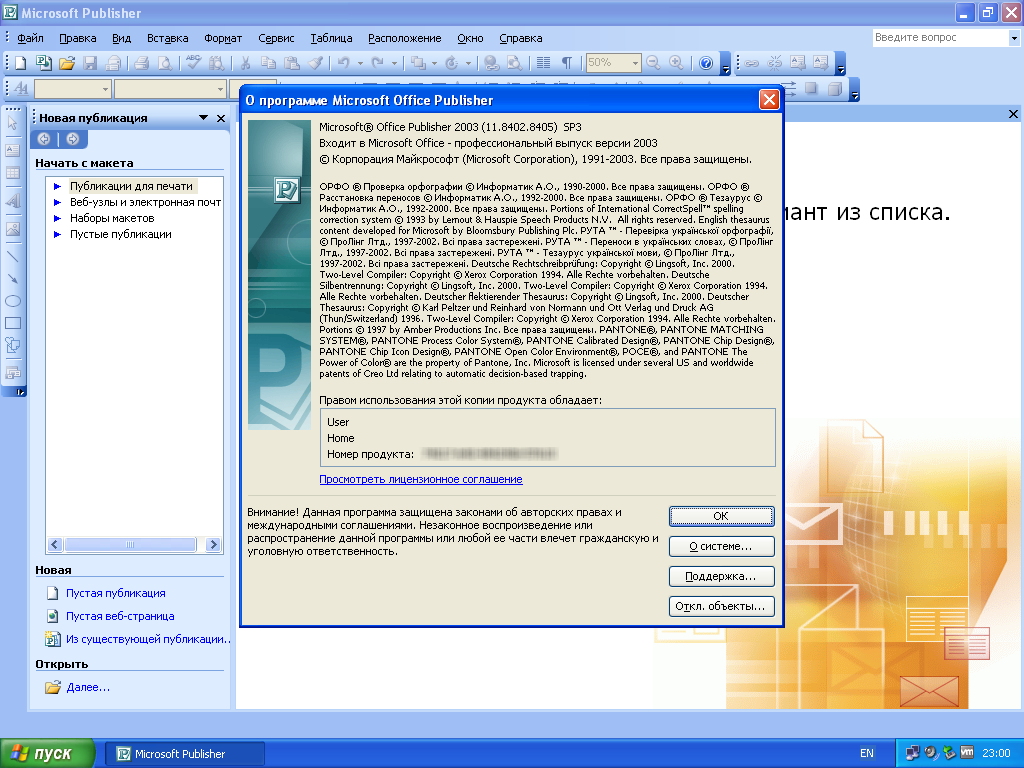Click the ABC spelling check icon
Image resolution: width=1024 pixels, height=768 pixels.
point(193,63)
